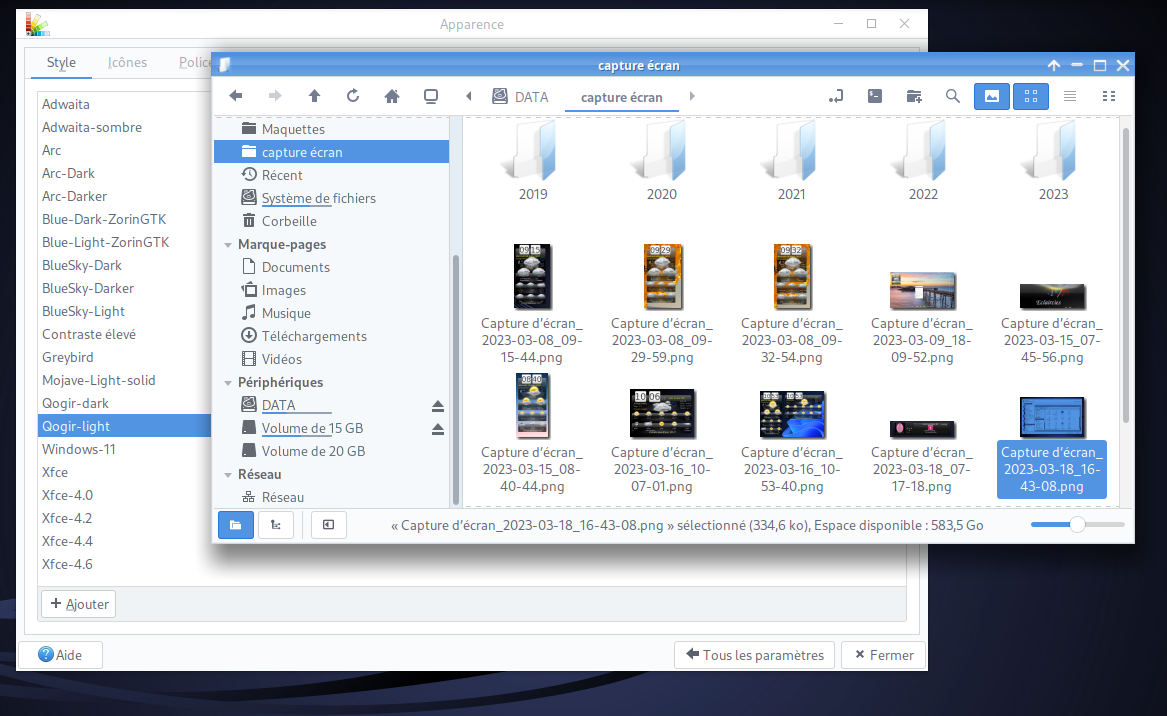Hide the sidebar panel
The image size is (1167, 716).
point(328,525)
